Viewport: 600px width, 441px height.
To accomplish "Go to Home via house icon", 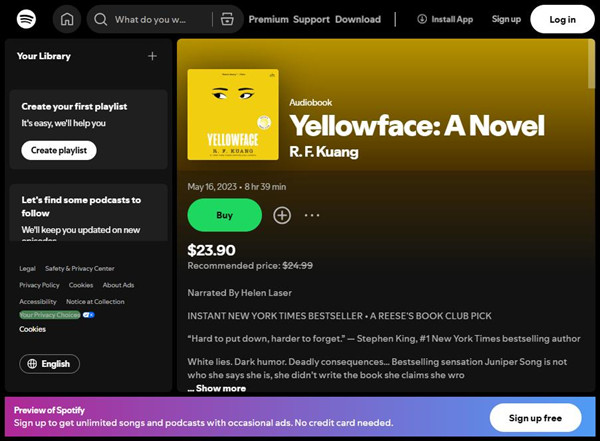I will (67, 19).
